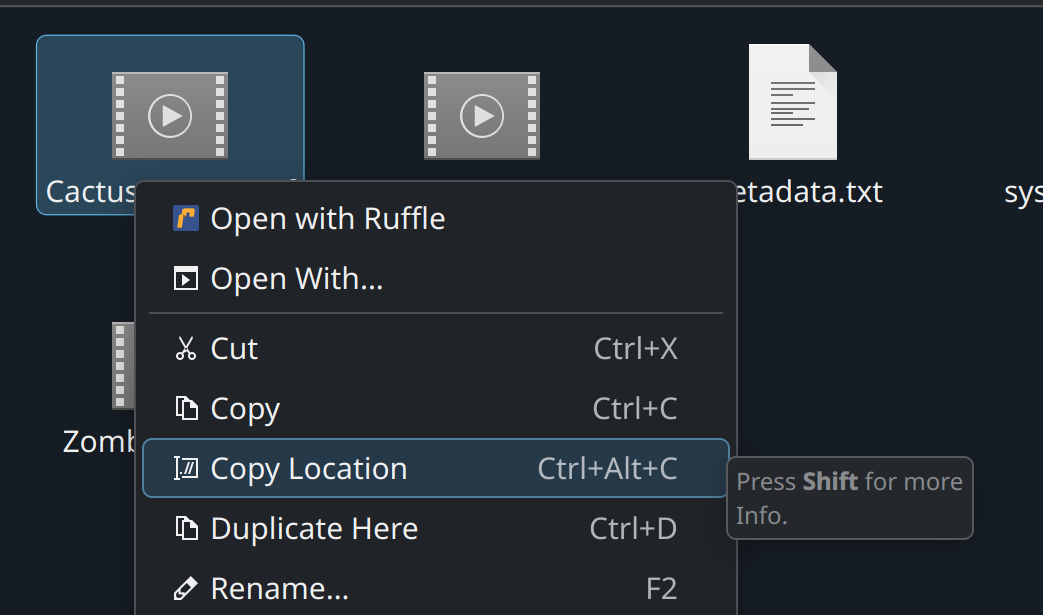Viewport: 1043px width, 615px height.
Task: Click the scissors Cut icon
Action: (186, 348)
